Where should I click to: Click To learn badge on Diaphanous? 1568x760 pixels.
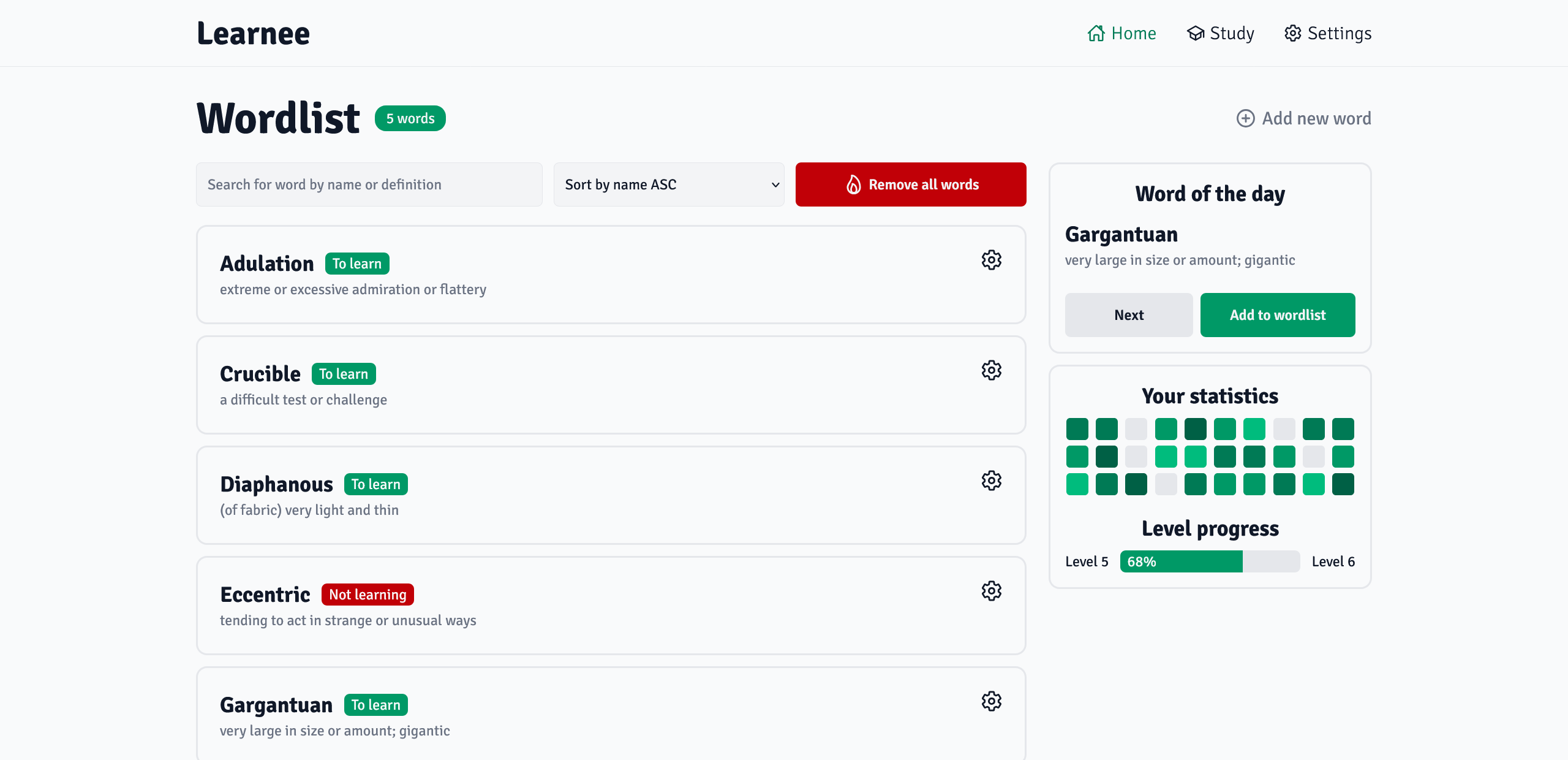[x=376, y=484]
